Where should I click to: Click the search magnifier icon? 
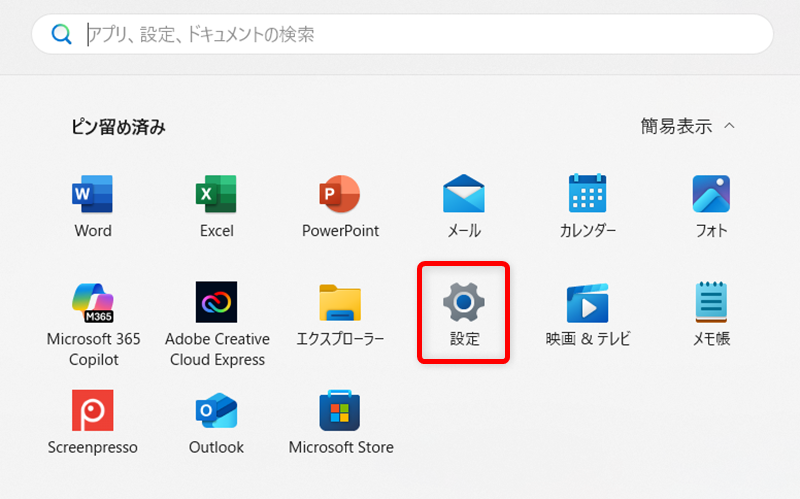[61, 34]
